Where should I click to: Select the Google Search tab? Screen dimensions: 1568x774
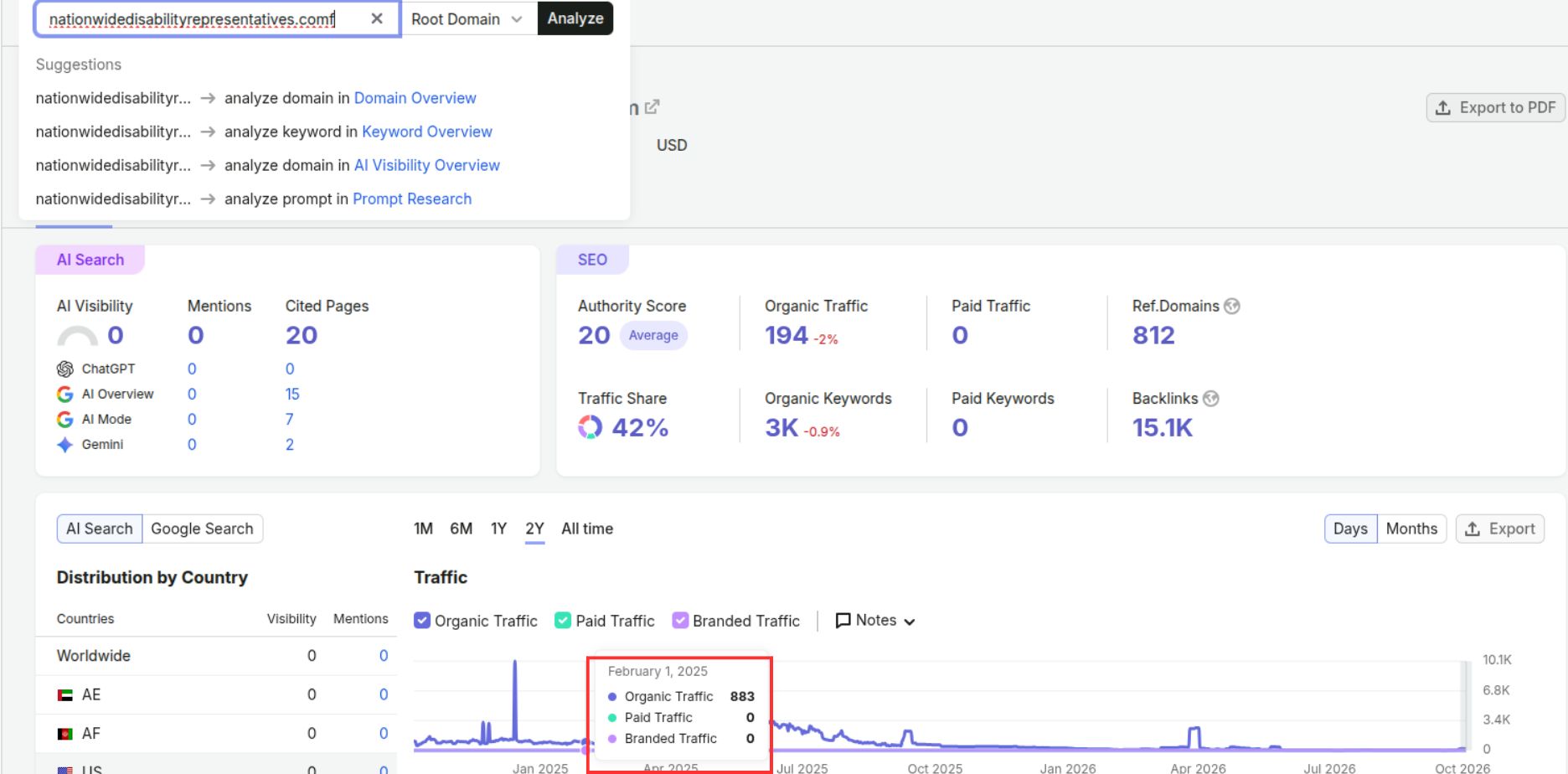click(x=202, y=529)
